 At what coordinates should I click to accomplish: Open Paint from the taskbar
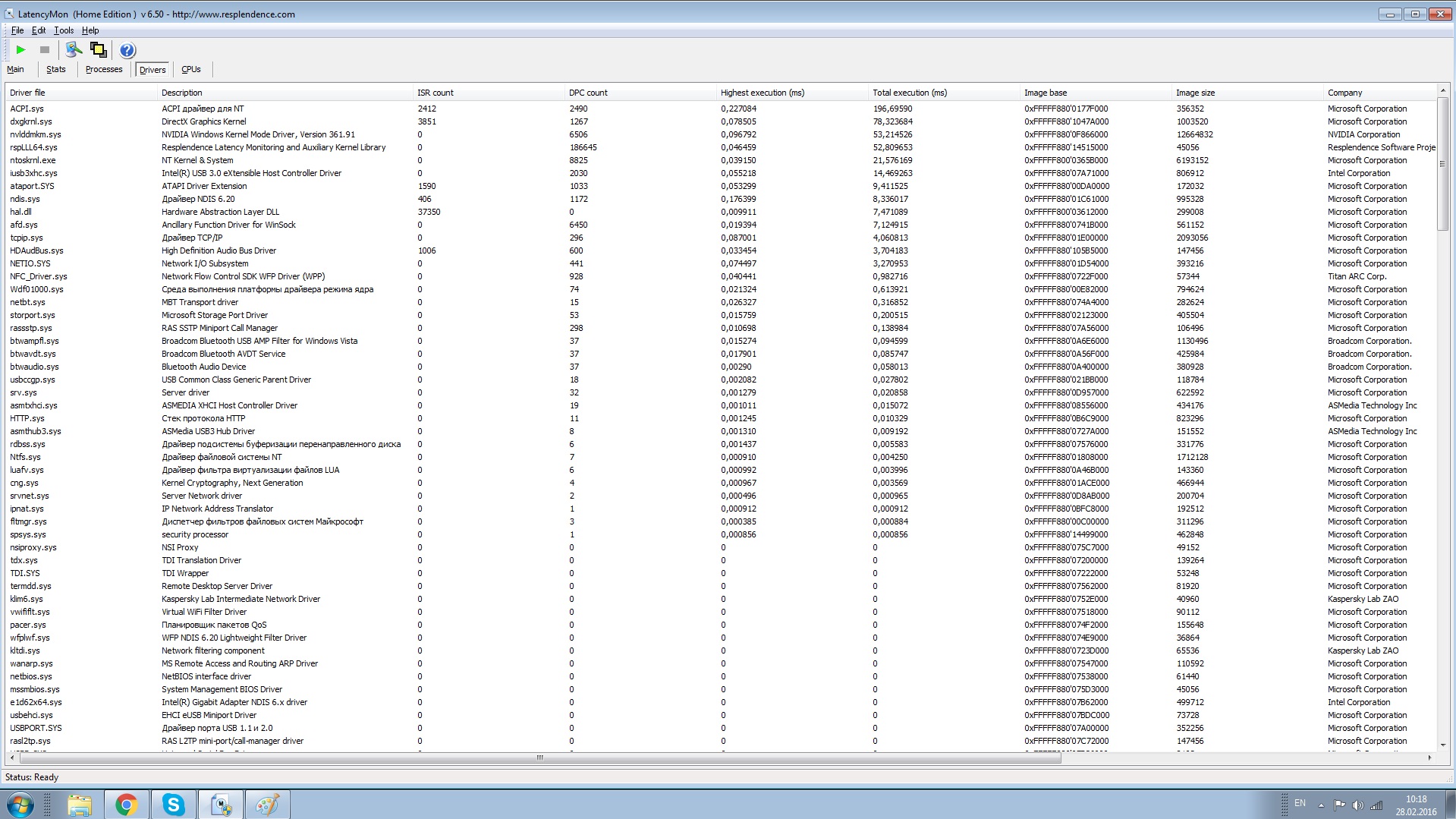(x=267, y=805)
